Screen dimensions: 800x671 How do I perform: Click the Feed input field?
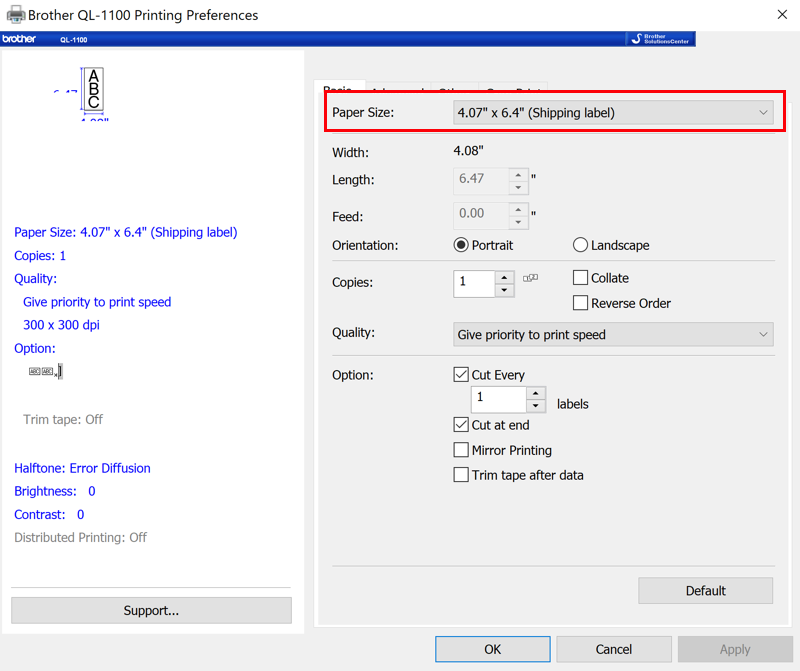(x=481, y=216)
